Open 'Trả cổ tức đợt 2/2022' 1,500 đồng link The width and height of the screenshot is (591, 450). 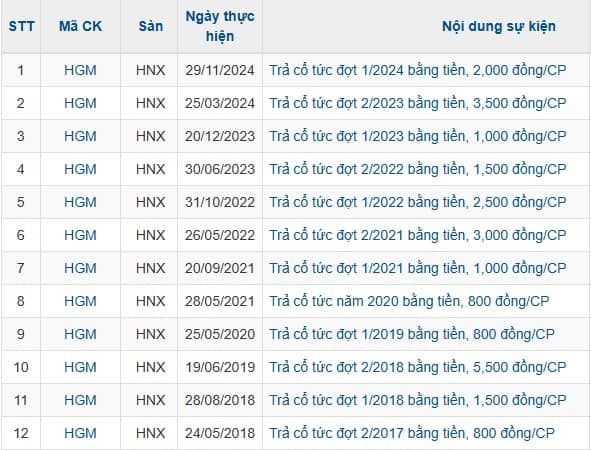pyautogui.click(x=418, y=169)
